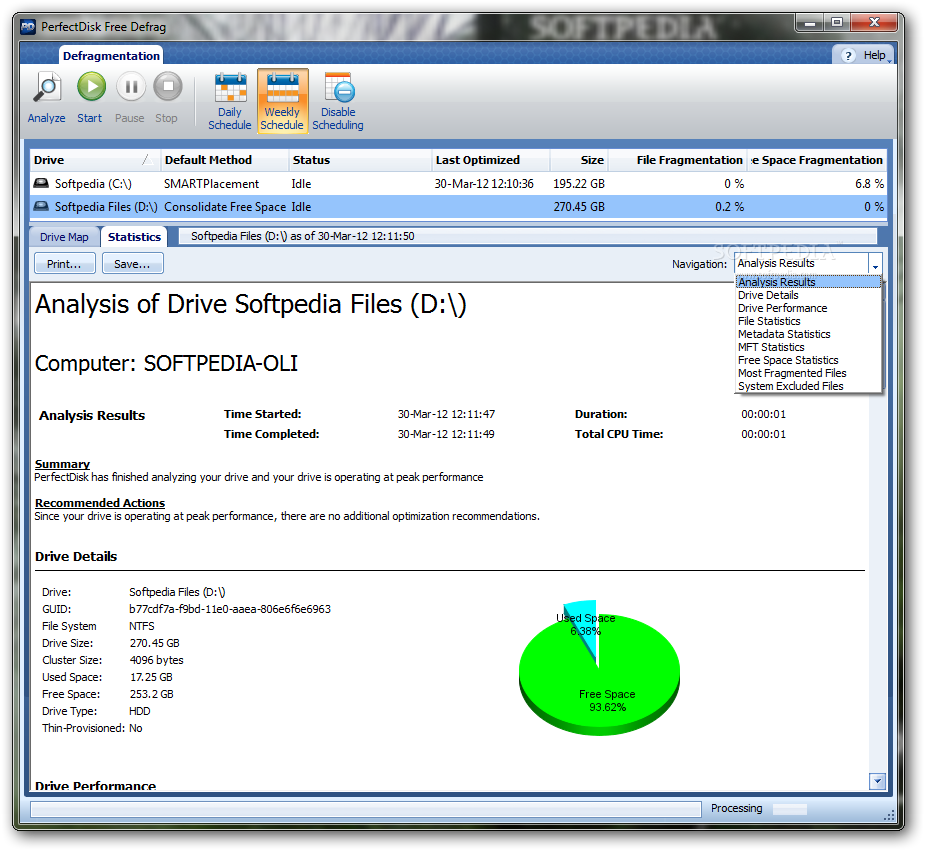Click the Free Space value 253.2 GB
The width and height of the screenshot is (925, 851).
click(x=152, y=694)
